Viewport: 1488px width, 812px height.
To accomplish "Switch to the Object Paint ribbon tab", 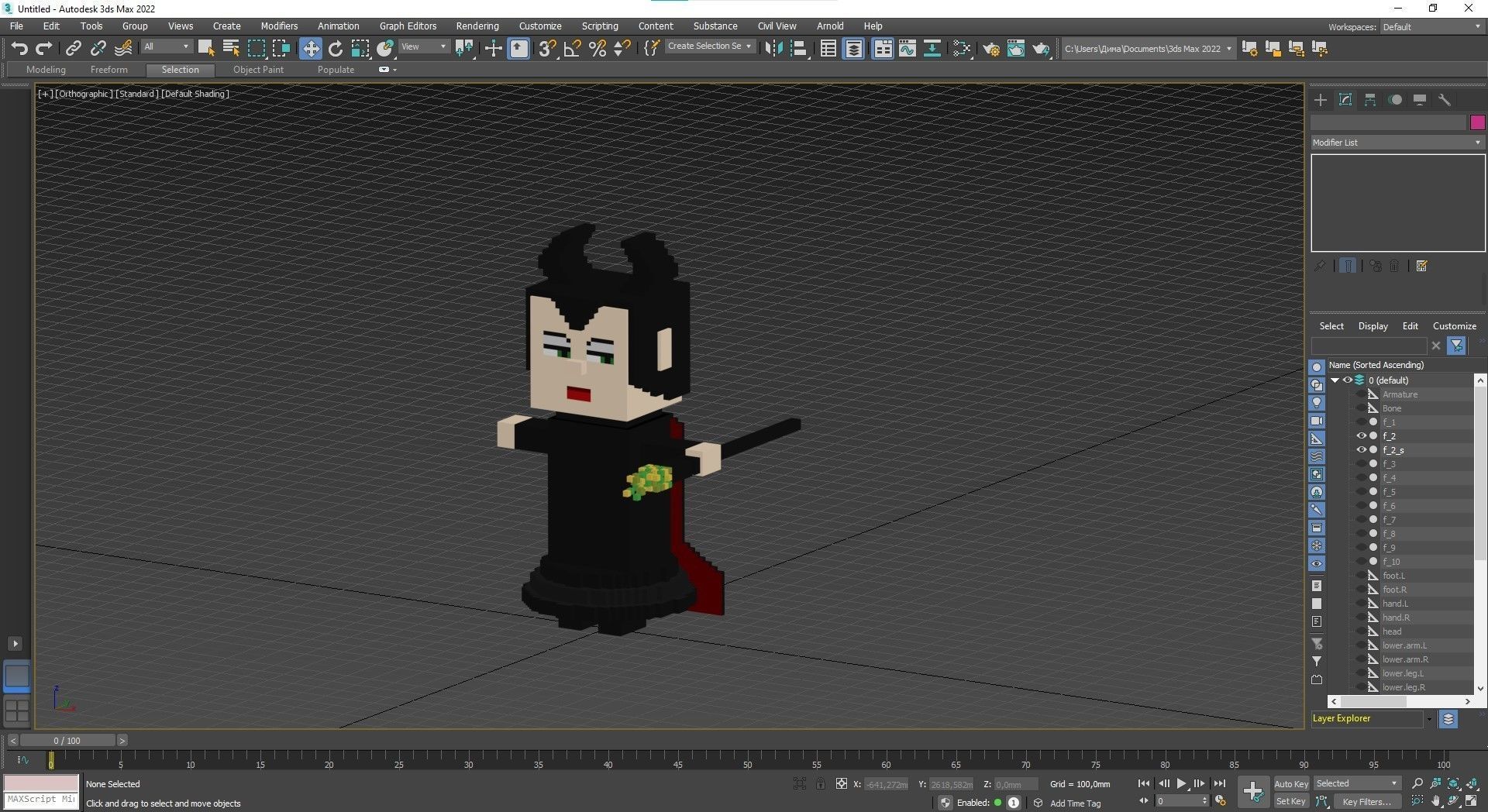I will [x=258, y=70].
